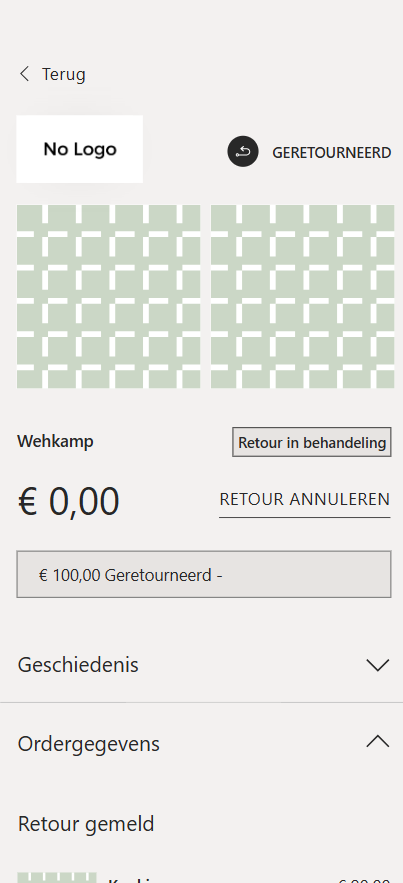Click the € 0,00 amount
The width and height of the screenshot is (403, 883).
coord(69,501)
